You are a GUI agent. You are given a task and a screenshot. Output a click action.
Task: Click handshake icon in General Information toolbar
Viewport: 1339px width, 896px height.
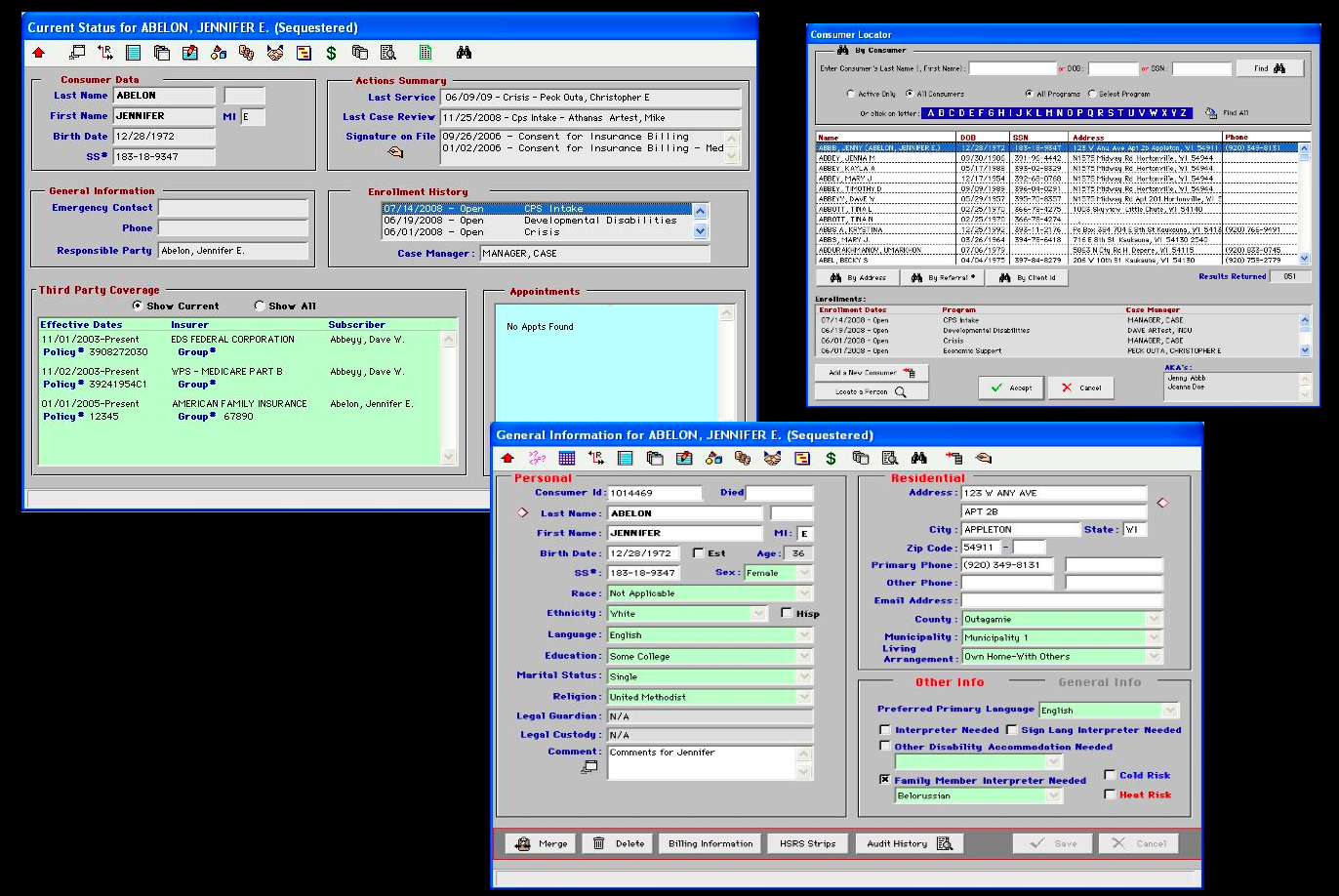tap(772, 457)
